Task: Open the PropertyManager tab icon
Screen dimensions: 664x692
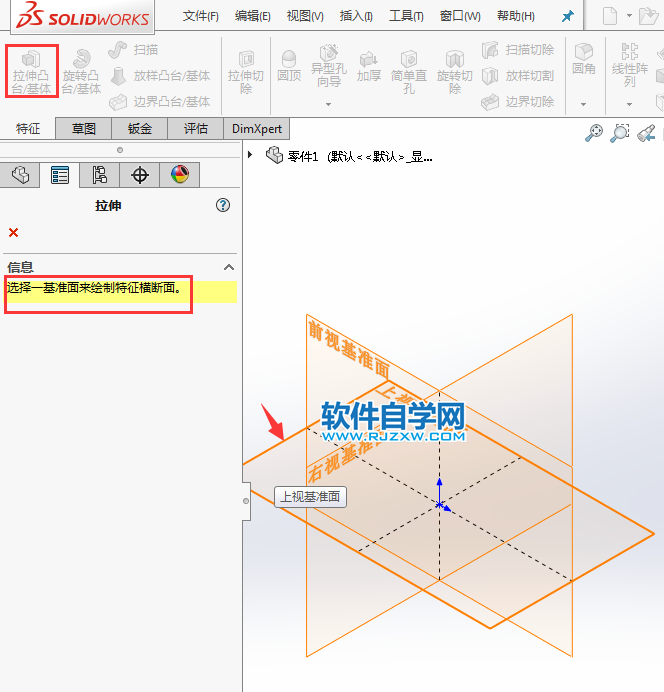Action: (x=60, y=175)
